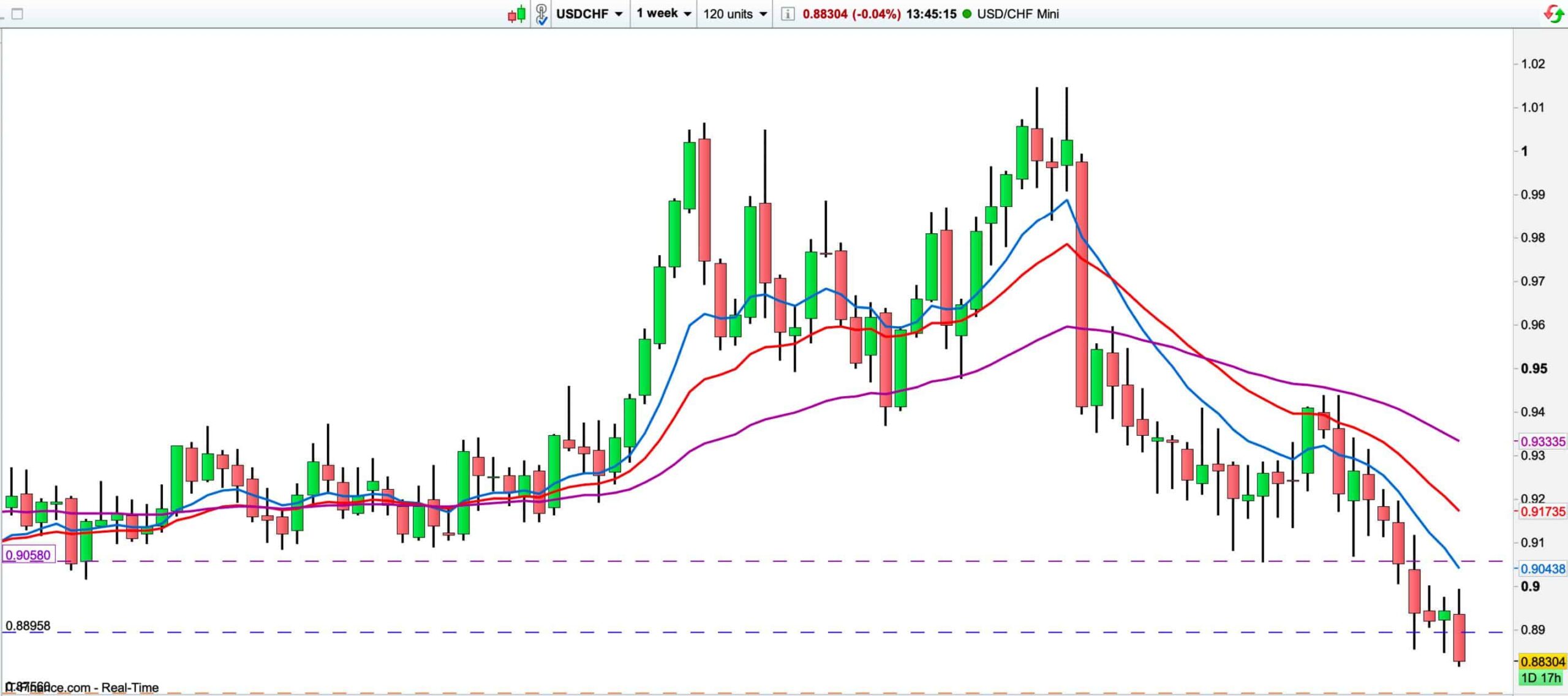This screenshot has width=1568, height=696.
Task: Click the 0.88958 blue dashed line label
Action: pos(28,626)
